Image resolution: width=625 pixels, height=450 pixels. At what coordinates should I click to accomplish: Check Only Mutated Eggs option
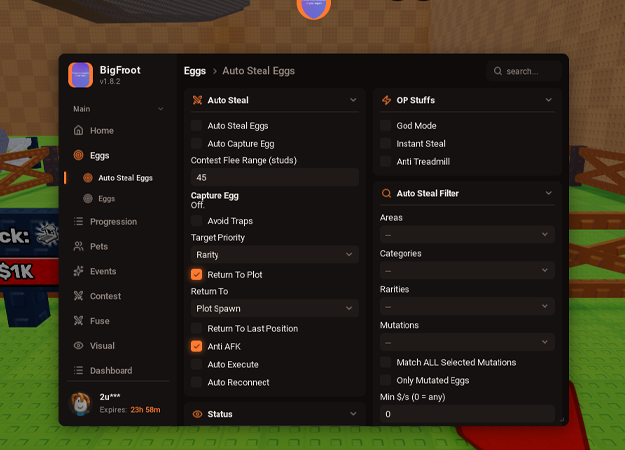(x=385, y=380)
